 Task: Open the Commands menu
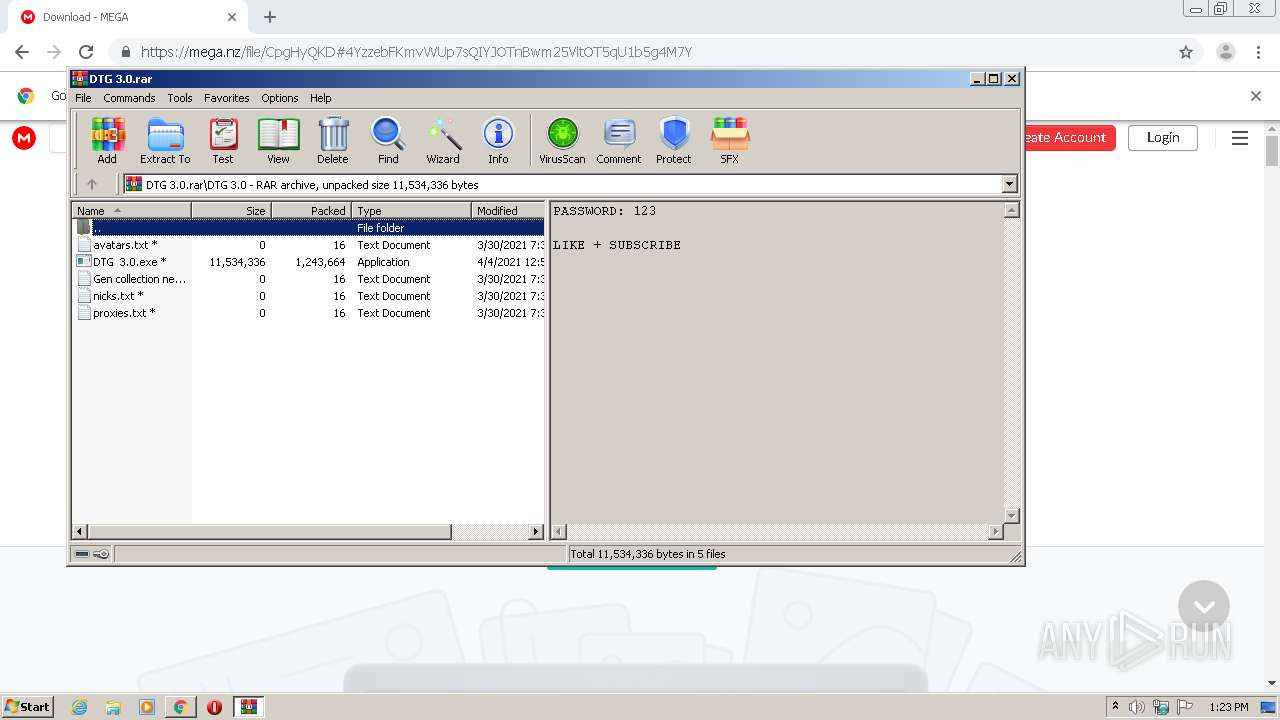(129, 98)
